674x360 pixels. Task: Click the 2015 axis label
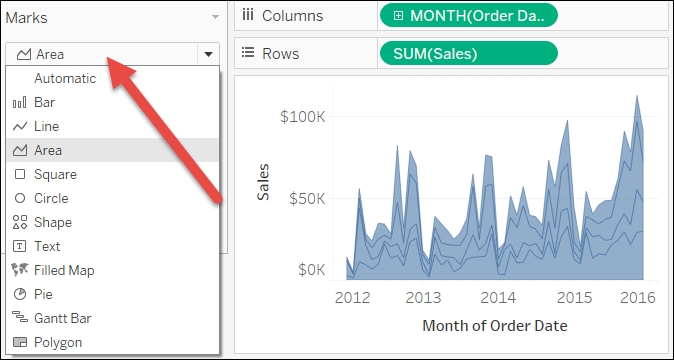(x=574, y=298)
